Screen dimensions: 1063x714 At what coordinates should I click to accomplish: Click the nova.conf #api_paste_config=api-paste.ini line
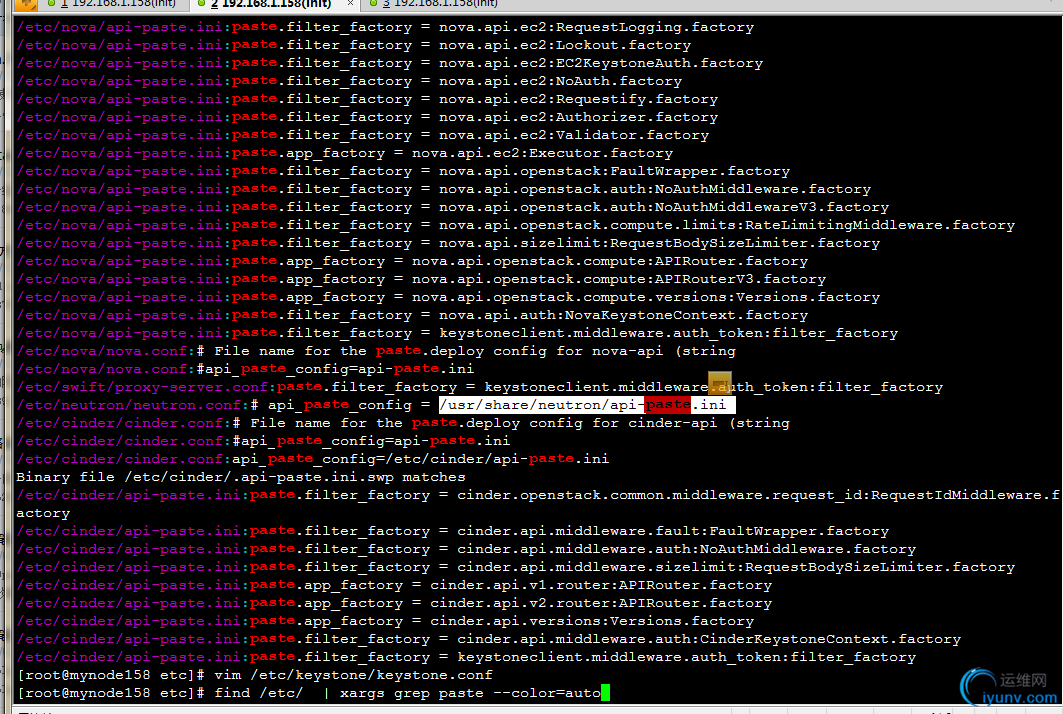[x=245, y=369]
